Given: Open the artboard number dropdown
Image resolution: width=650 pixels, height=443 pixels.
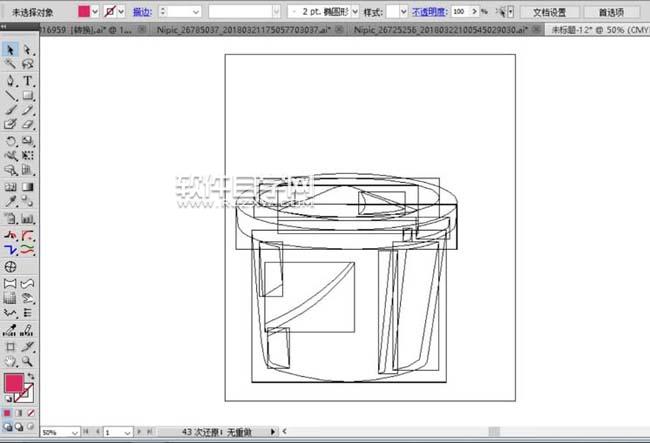Looking at the screenshot, I should click(127, 432).
